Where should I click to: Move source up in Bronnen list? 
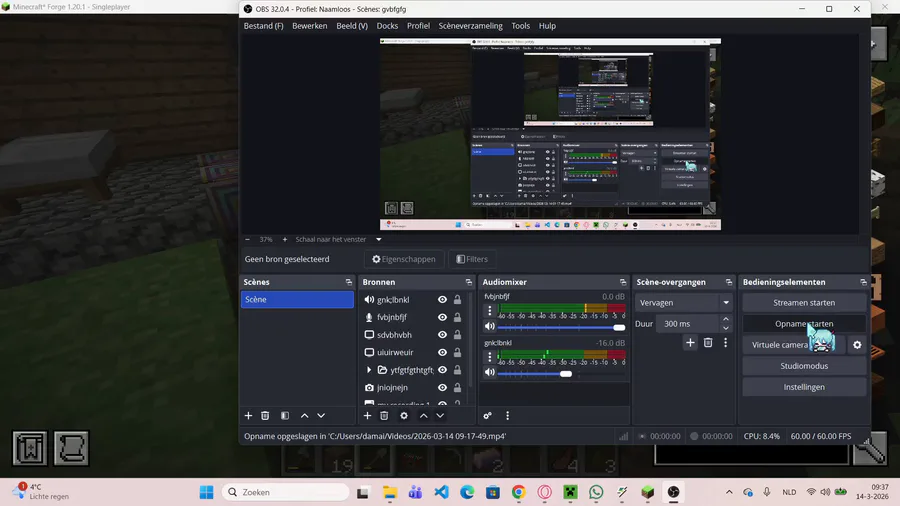[x=424, y=415]
